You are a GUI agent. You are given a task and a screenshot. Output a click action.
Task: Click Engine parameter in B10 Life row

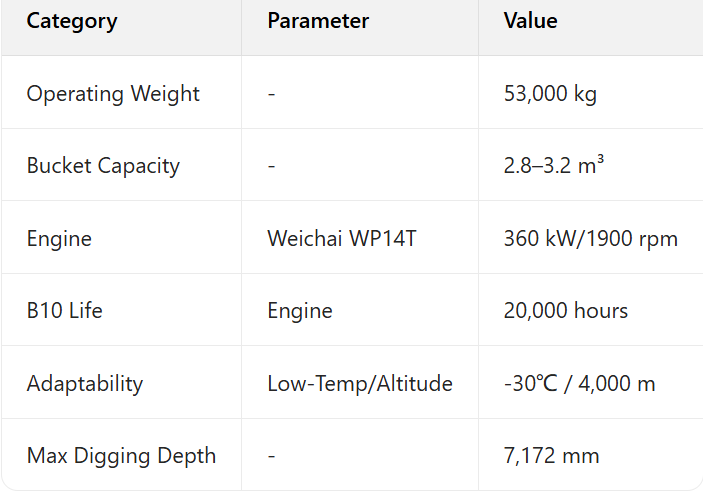click(300, 311)
